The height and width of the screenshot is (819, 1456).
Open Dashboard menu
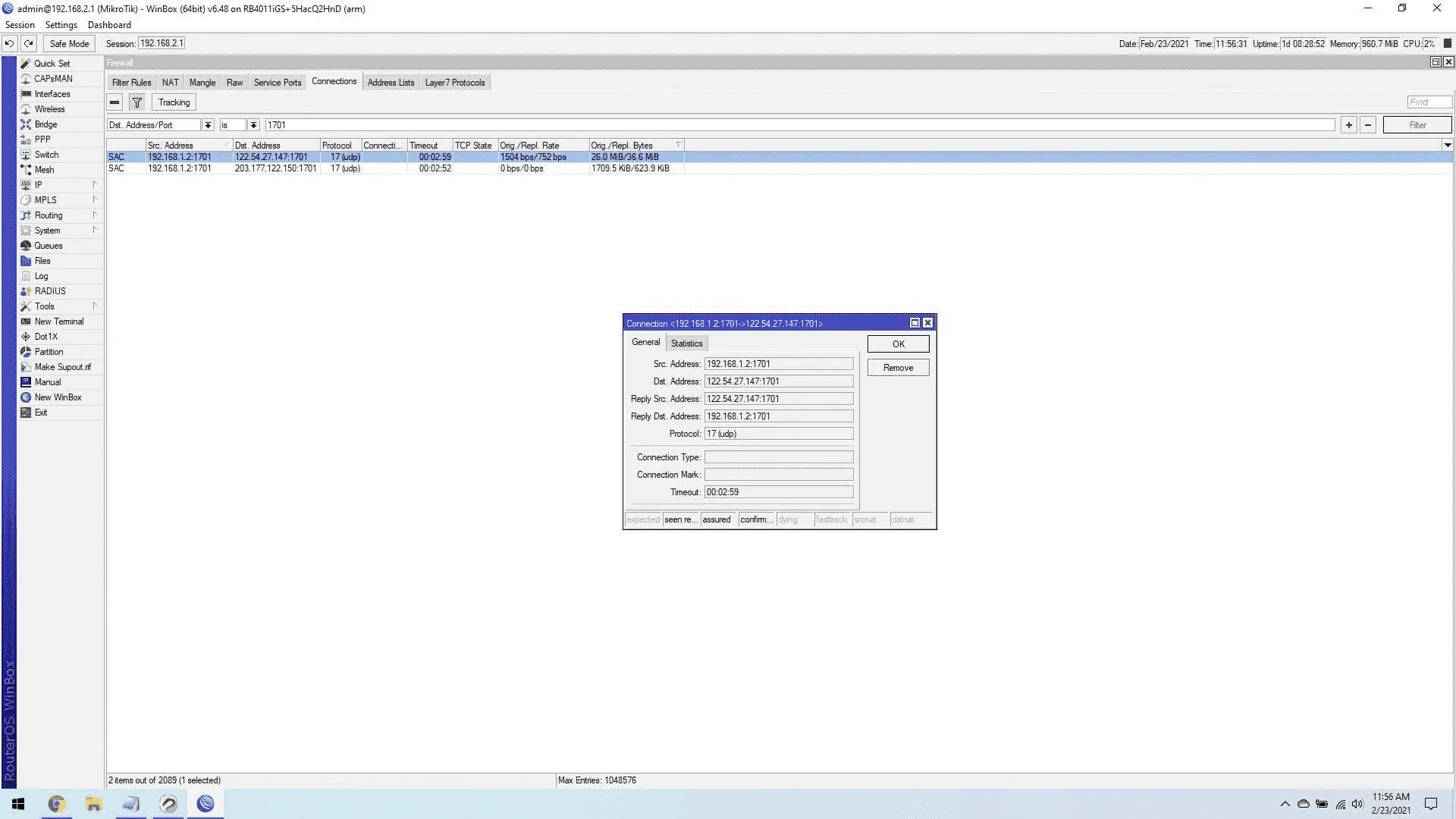click(109, 25)
